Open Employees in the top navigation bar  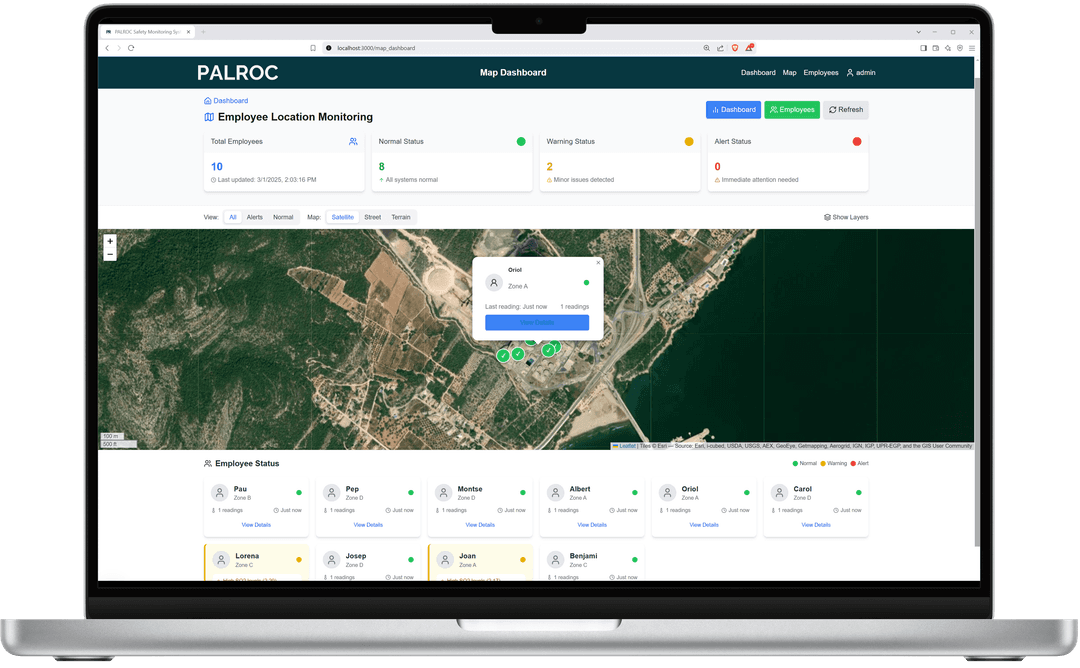click(x=821, y=73)
